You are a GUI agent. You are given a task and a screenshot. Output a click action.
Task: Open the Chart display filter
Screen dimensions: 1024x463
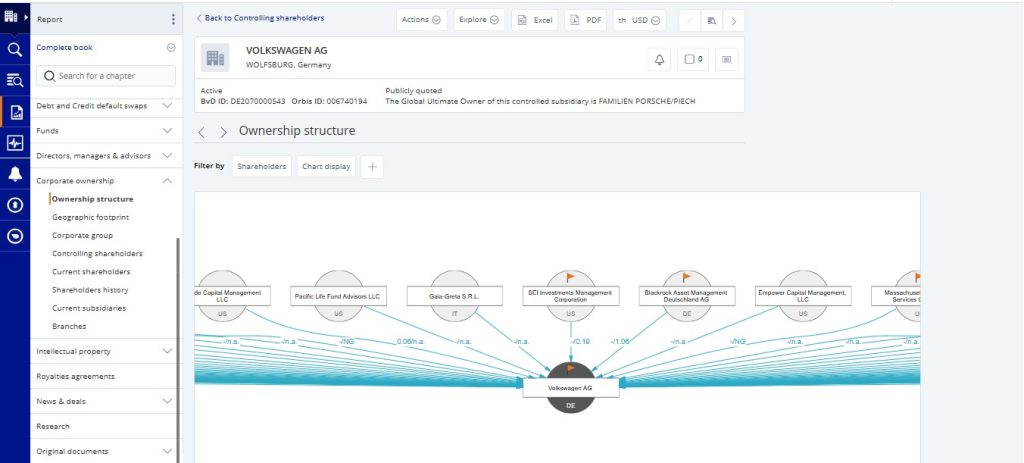click(327, 167)
